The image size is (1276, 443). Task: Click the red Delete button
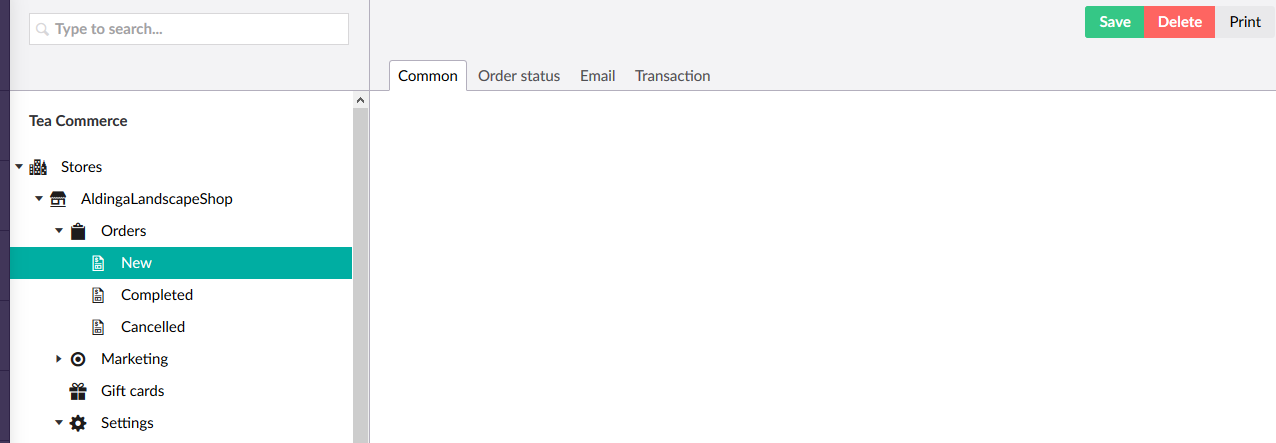[1180, 22]
